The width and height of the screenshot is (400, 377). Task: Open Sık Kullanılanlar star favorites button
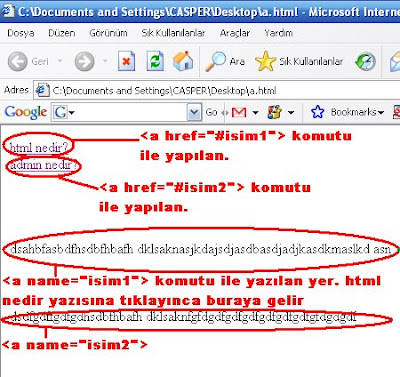coord(299,61)
